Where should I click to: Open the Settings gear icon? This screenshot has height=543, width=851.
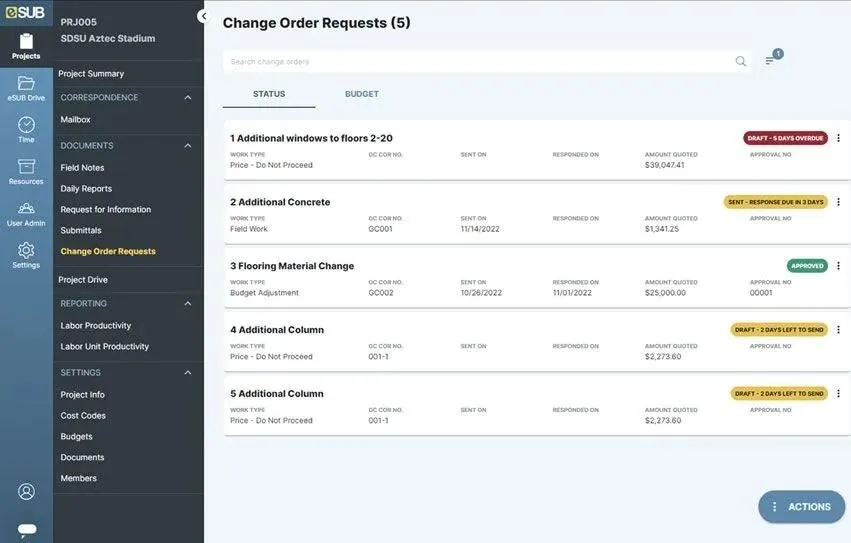[26, 250]
